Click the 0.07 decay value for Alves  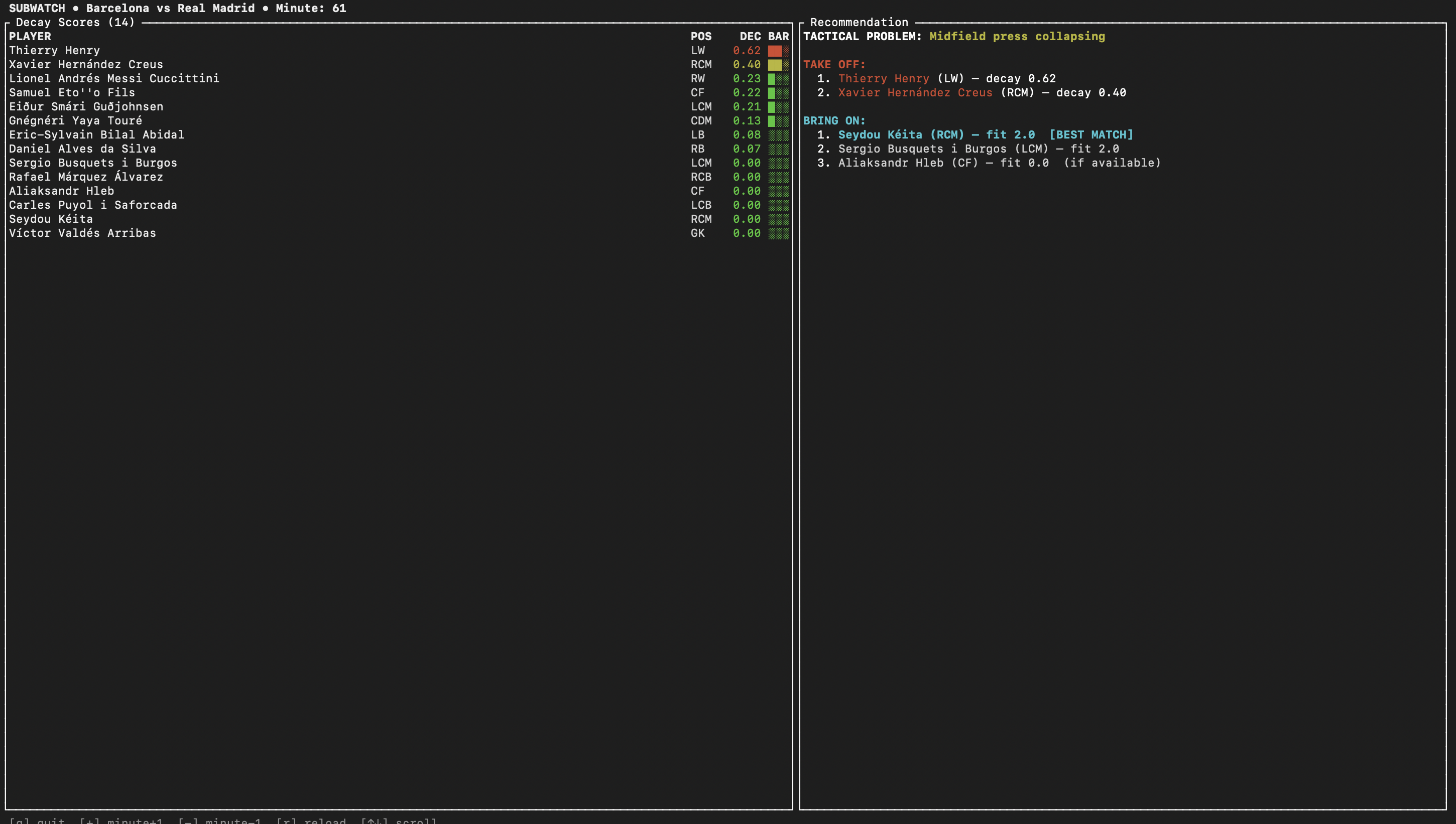pos(747,149)
